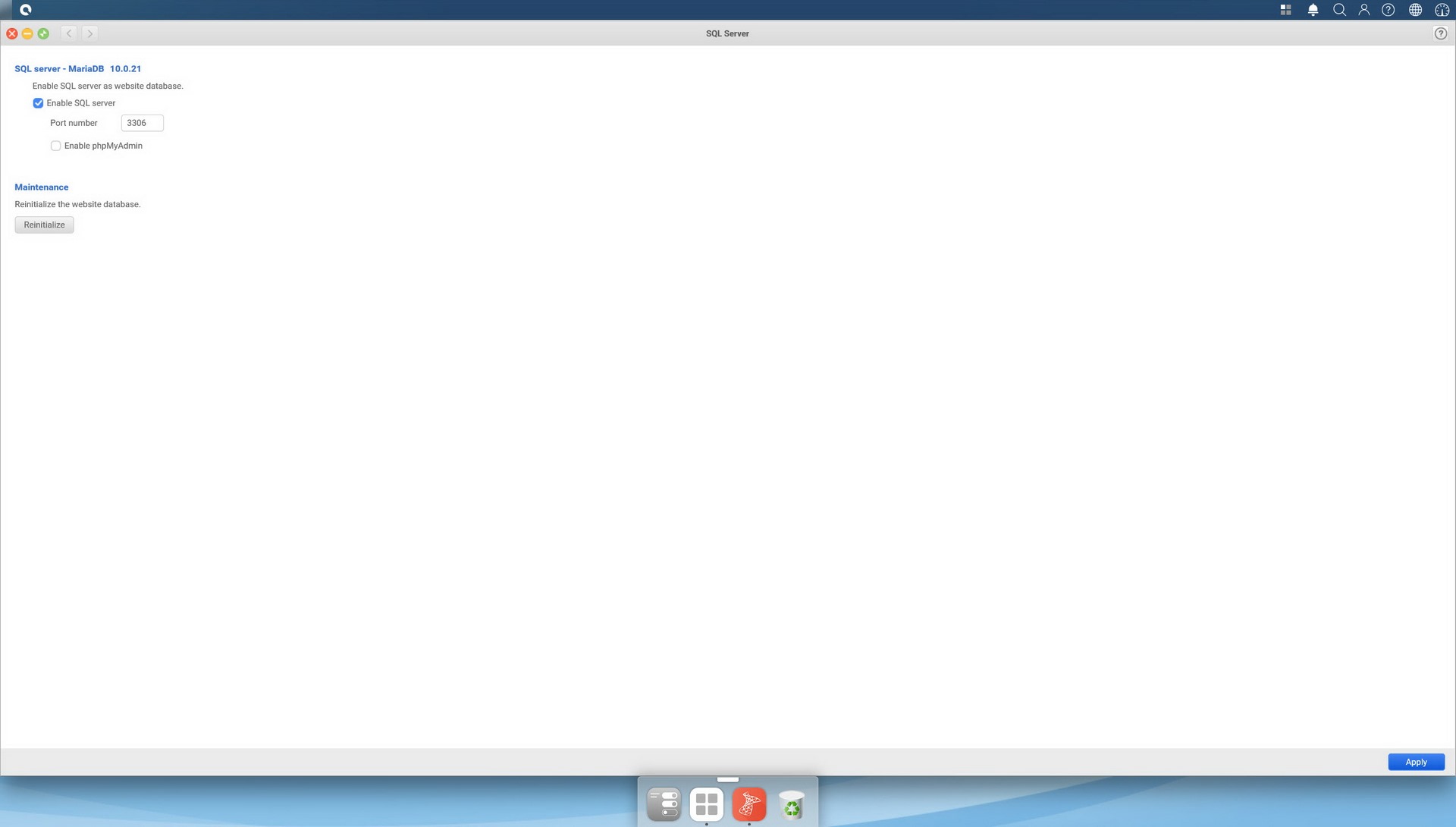Open the Control Panel dock icon

click(664, 804)
